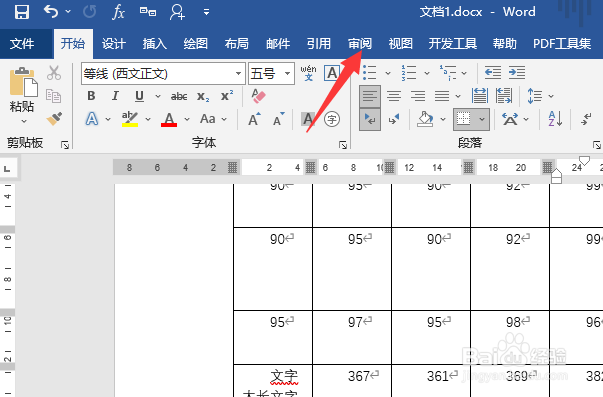Copy selection with the copy icon
The height and width of the screenshot is (397, 603).
tap(53, 96)
